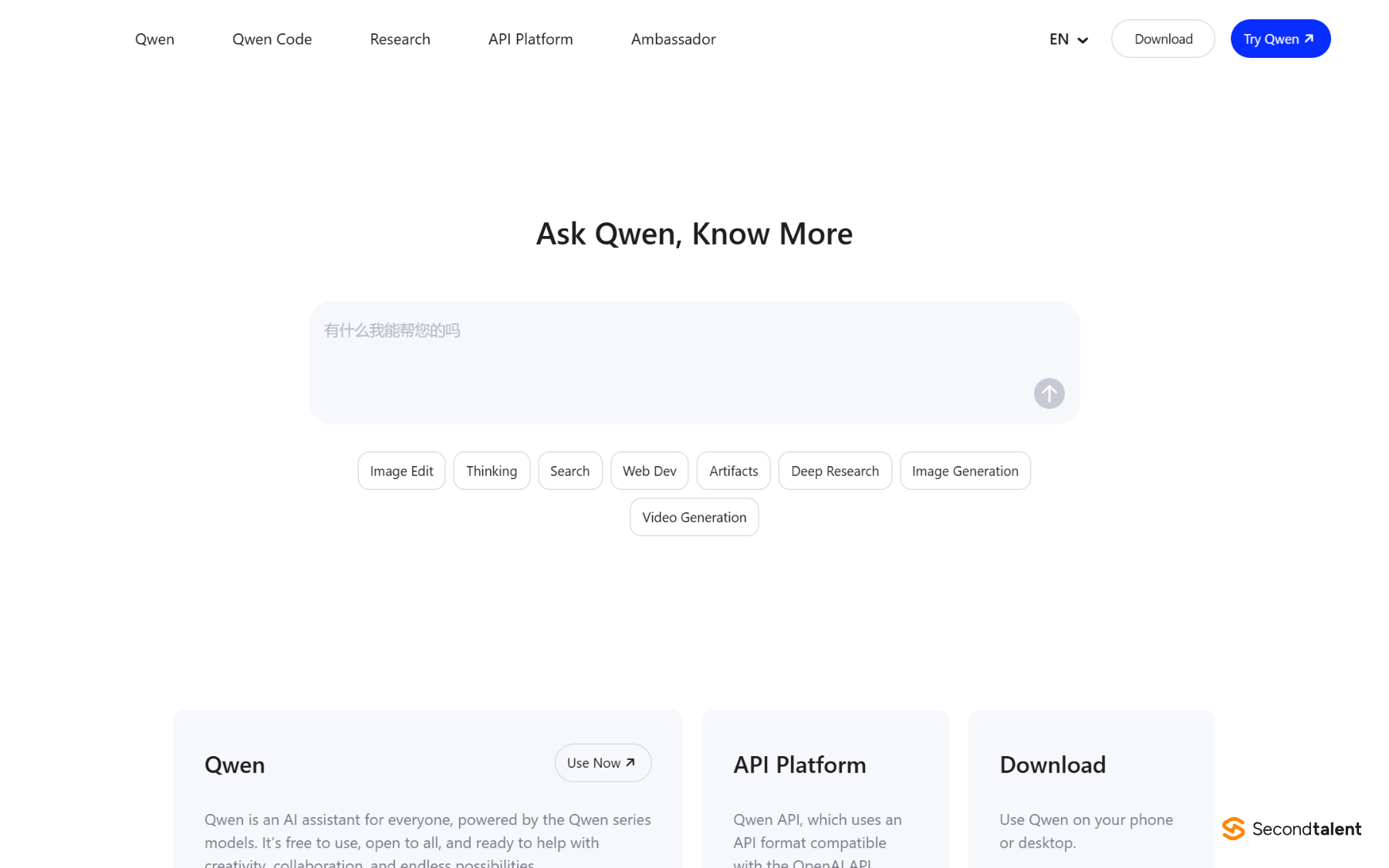Open API Platform in top navigation
Image resolution: width=1389 pixels, height=868 pixels.
tap(530, 39)
